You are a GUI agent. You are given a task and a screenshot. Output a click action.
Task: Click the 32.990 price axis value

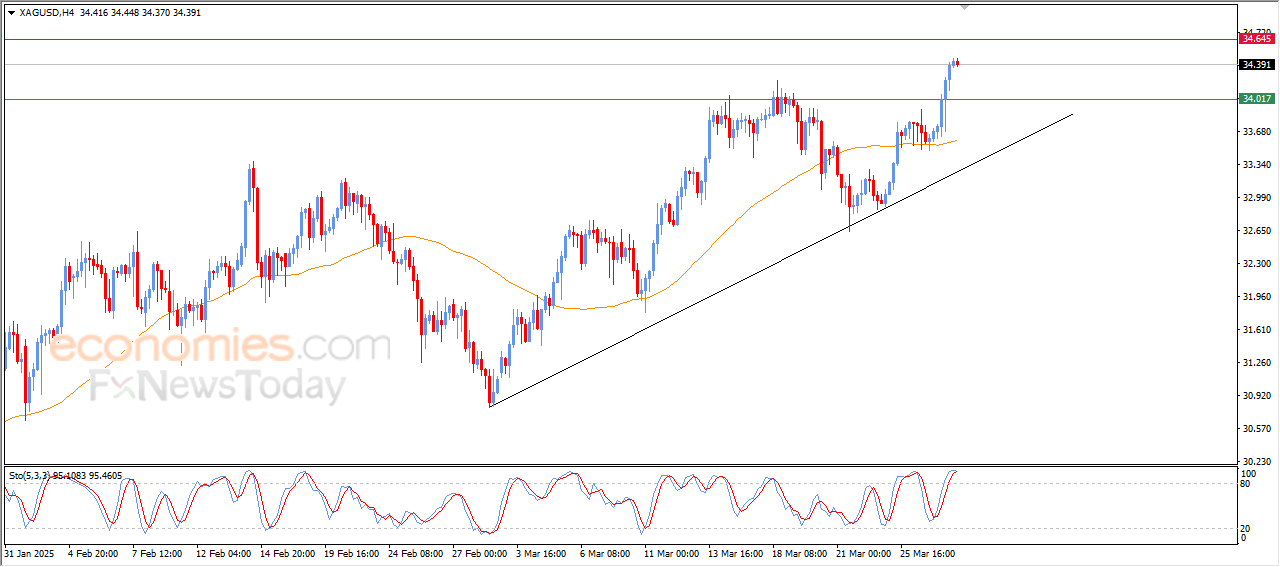tap(1256, 197)
